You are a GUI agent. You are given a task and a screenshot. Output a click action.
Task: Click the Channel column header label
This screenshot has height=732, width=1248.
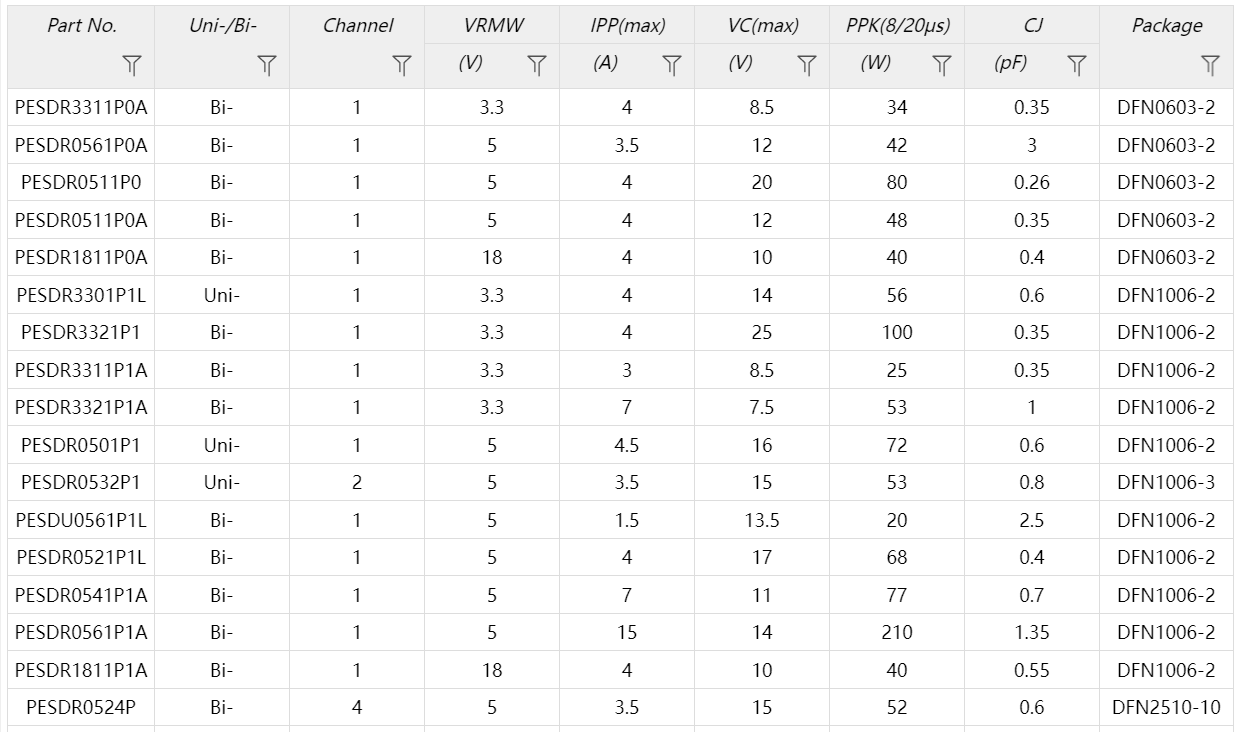point(357,26)
